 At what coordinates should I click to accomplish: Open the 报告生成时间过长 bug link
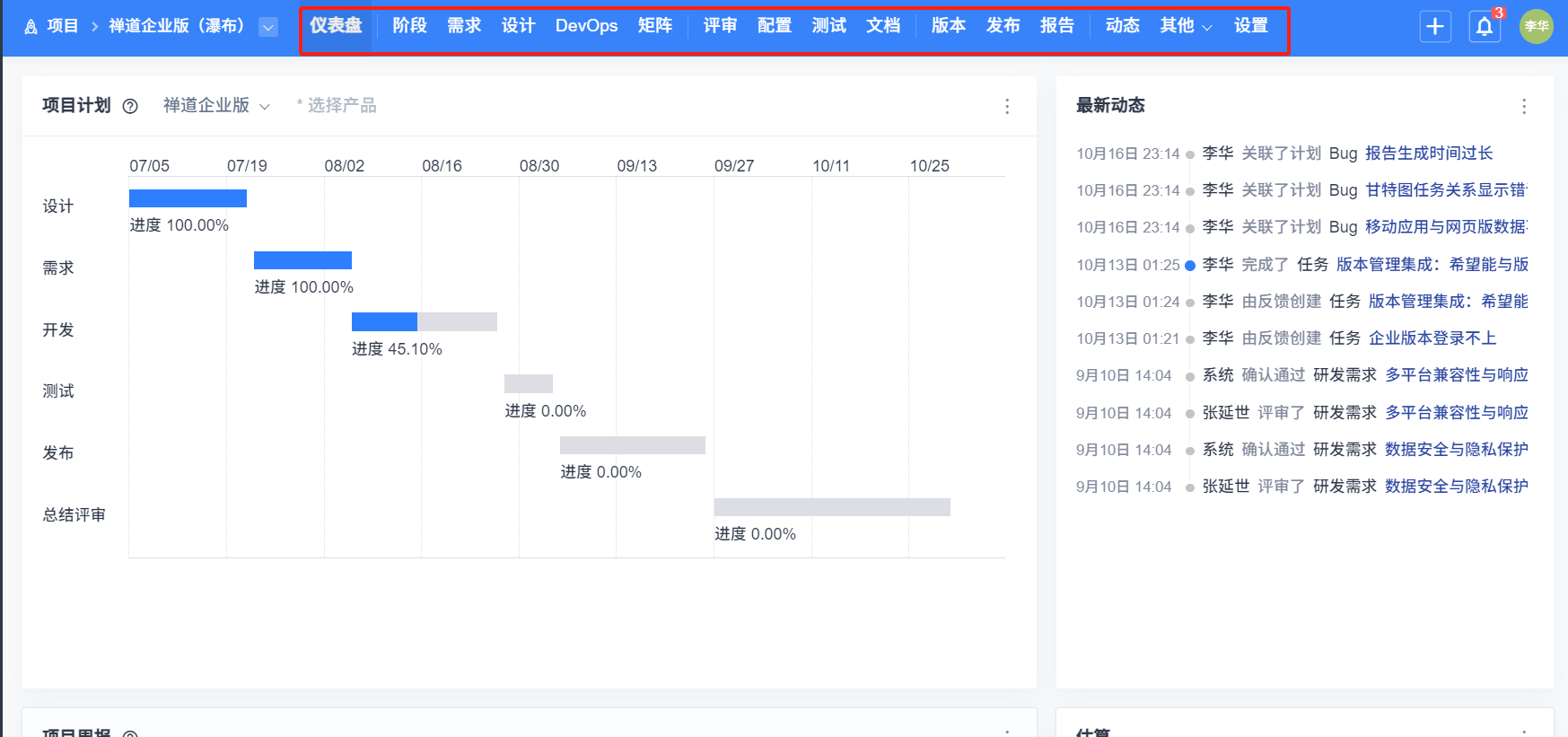pyautogui.click(x=1429, y=154)
